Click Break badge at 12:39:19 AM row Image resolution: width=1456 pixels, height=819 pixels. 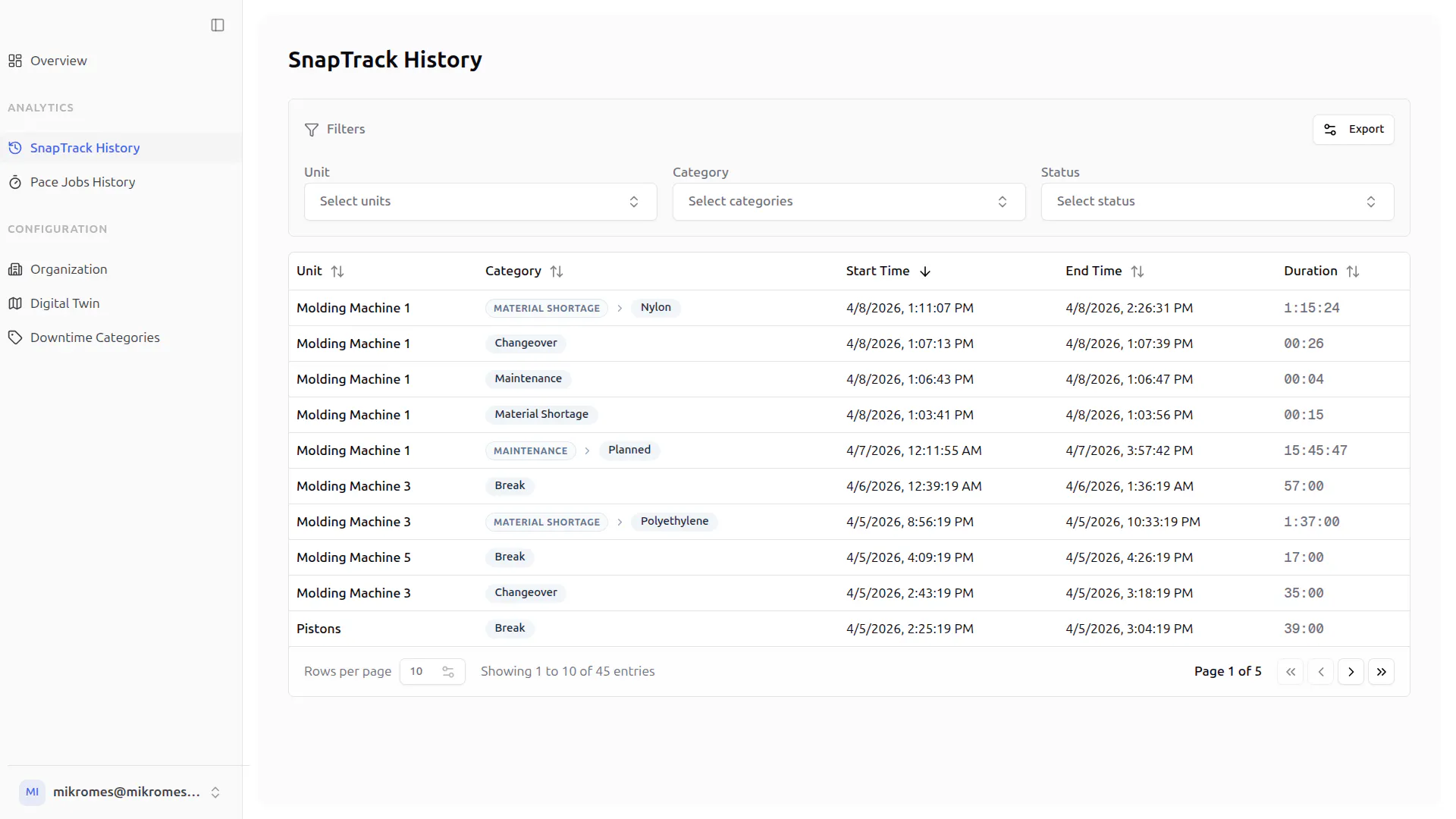click(x=510, y=486)
